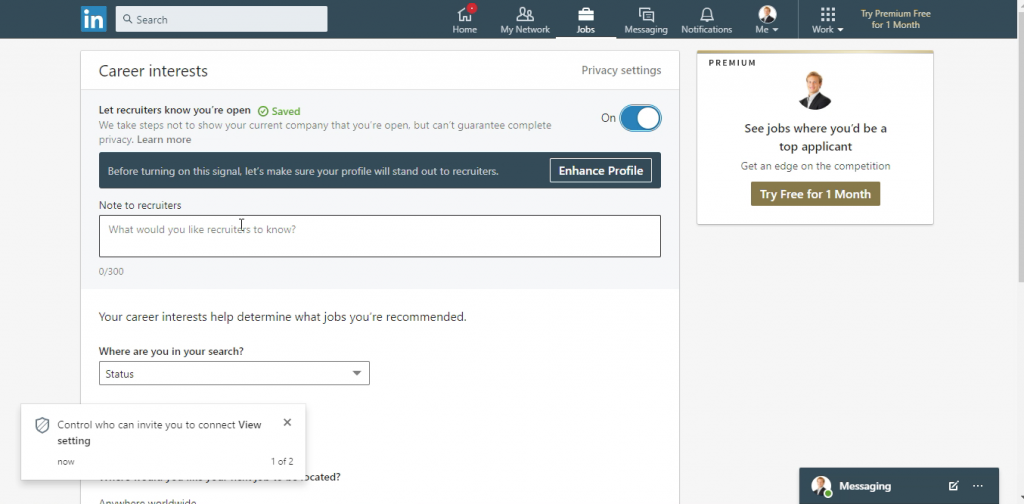This screenshot has width=1024, height=504.
Task: Click Try Premium Free for 1 Month link
Action: tap(895, 19)
